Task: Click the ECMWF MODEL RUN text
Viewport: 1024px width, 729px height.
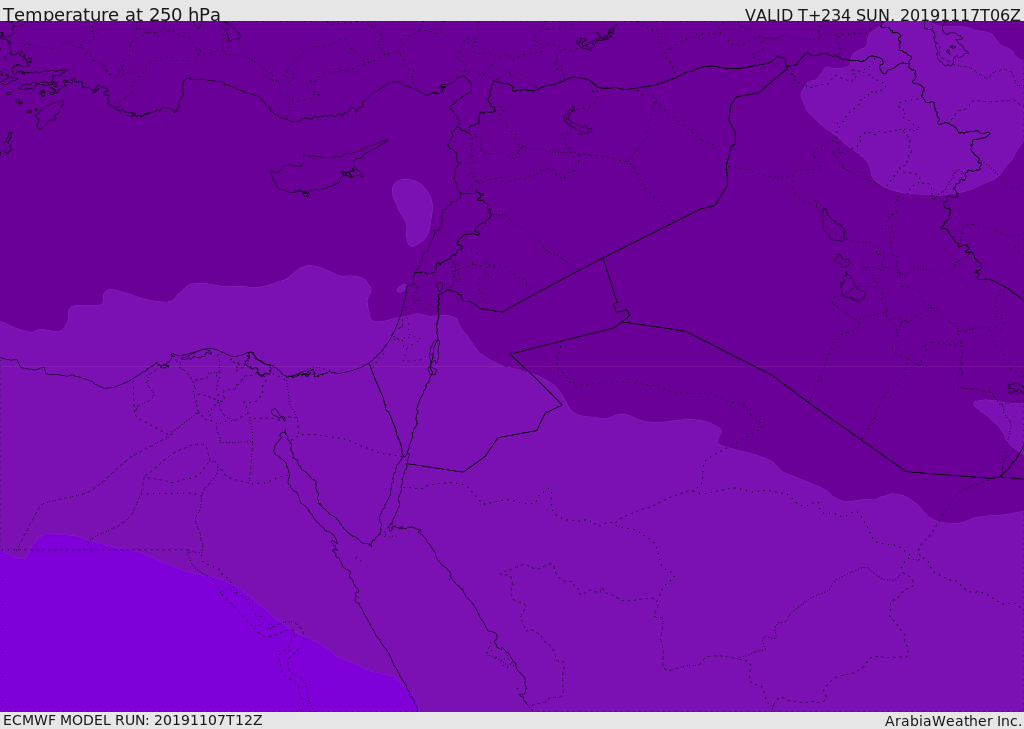Action: 132,720
